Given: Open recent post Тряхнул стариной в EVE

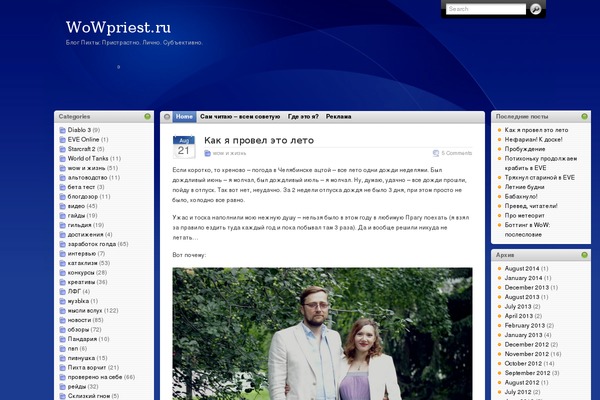Looking at the screenshot, I should (x=540, y=178).
